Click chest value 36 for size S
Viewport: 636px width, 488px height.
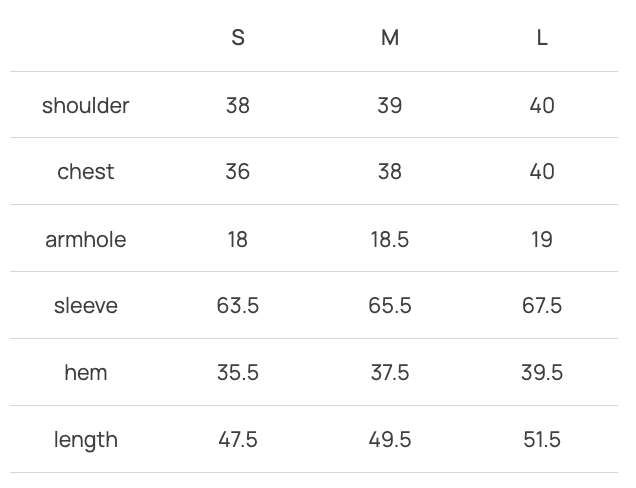click(x=238, y=172)
